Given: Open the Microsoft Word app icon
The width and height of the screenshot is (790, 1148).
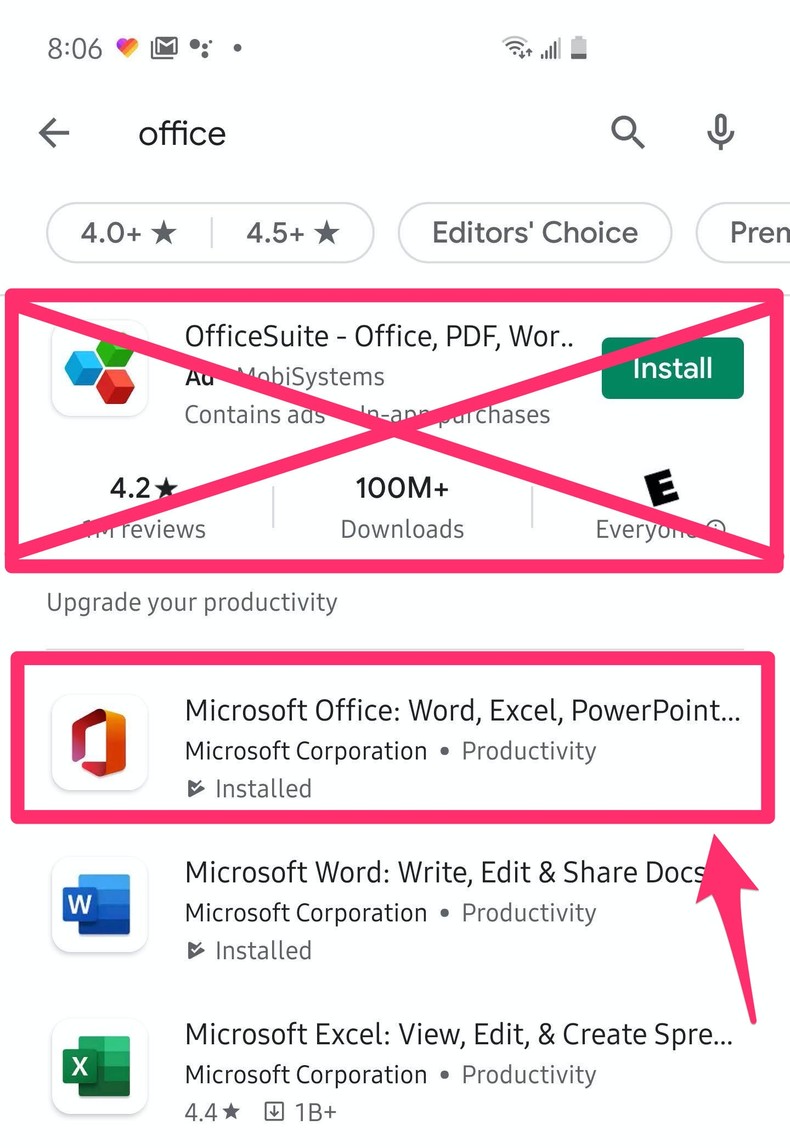Looking at the screenshot, I should coord(99,905).
